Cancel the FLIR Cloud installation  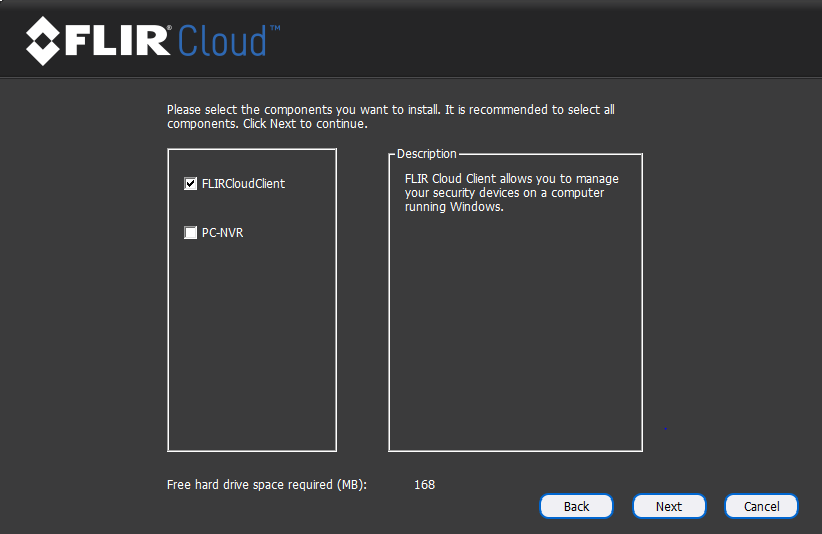(x=761, y=506)
